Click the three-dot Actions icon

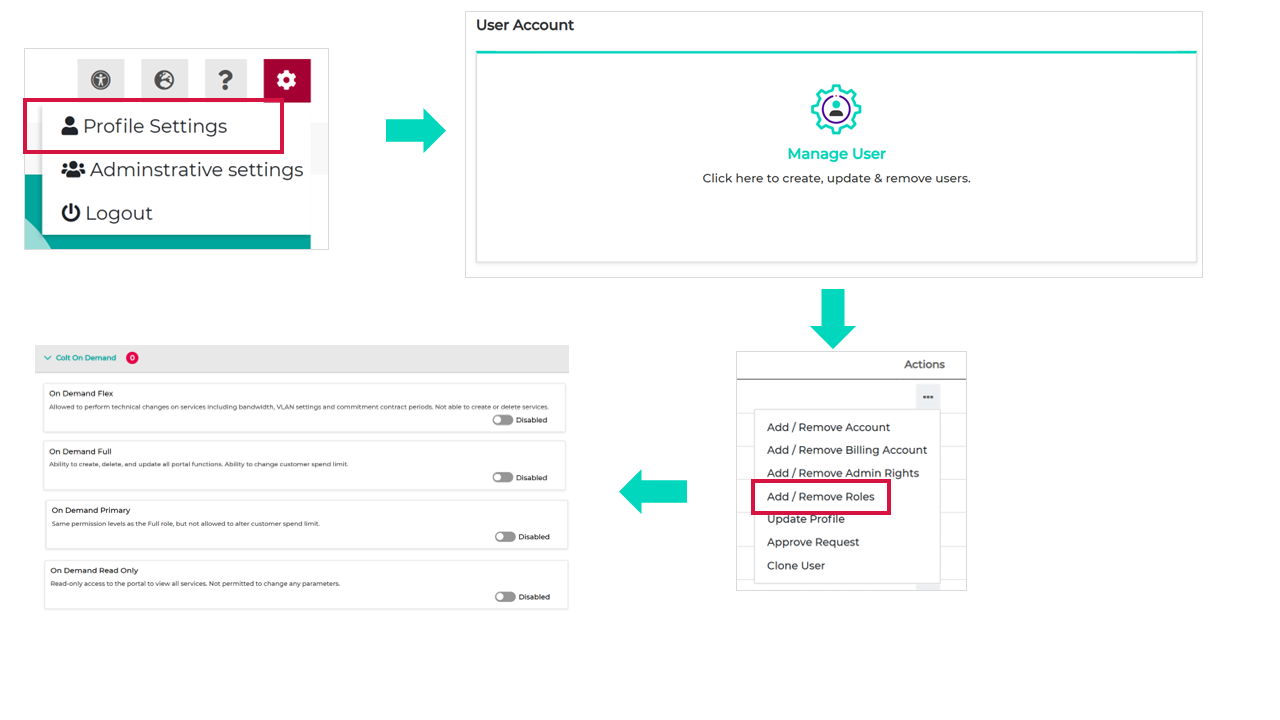[x=928, y=397]
